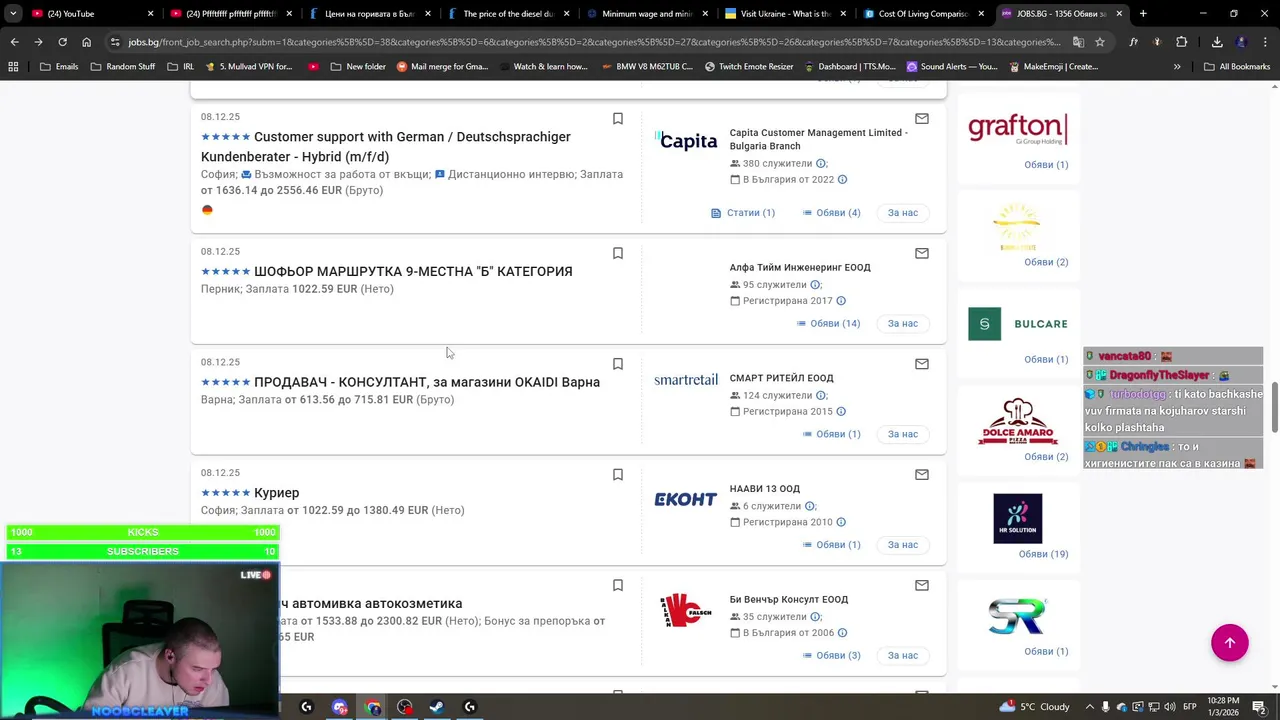Open Dolce Amaro Pizza Обяви (2)
1280x720 pixels.
pyautogui.click(x=1046, y=457)
